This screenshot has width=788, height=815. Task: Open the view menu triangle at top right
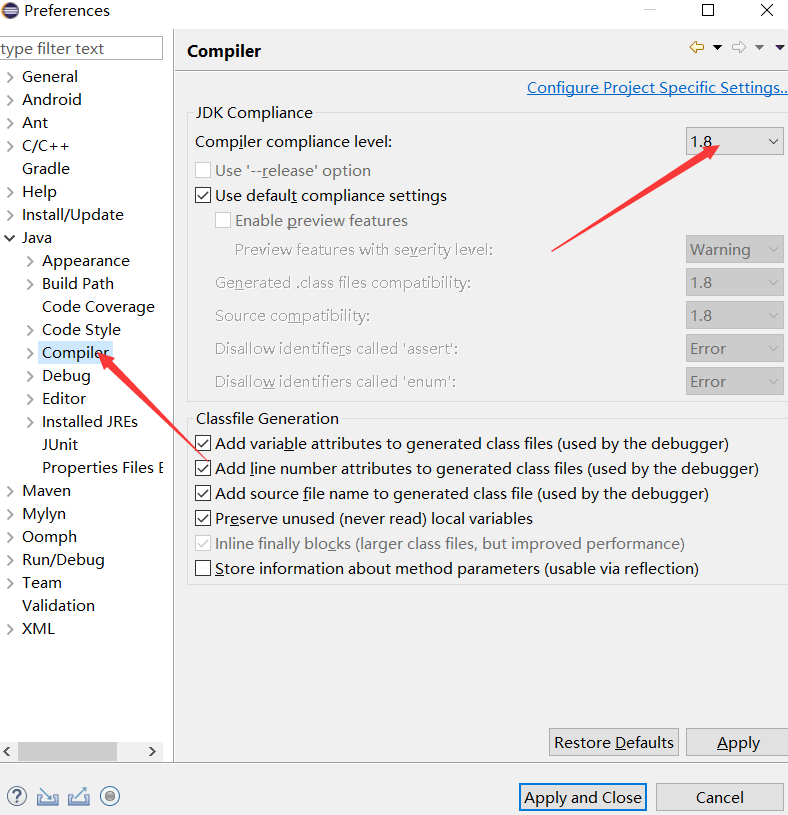click(x=780, y=46)
